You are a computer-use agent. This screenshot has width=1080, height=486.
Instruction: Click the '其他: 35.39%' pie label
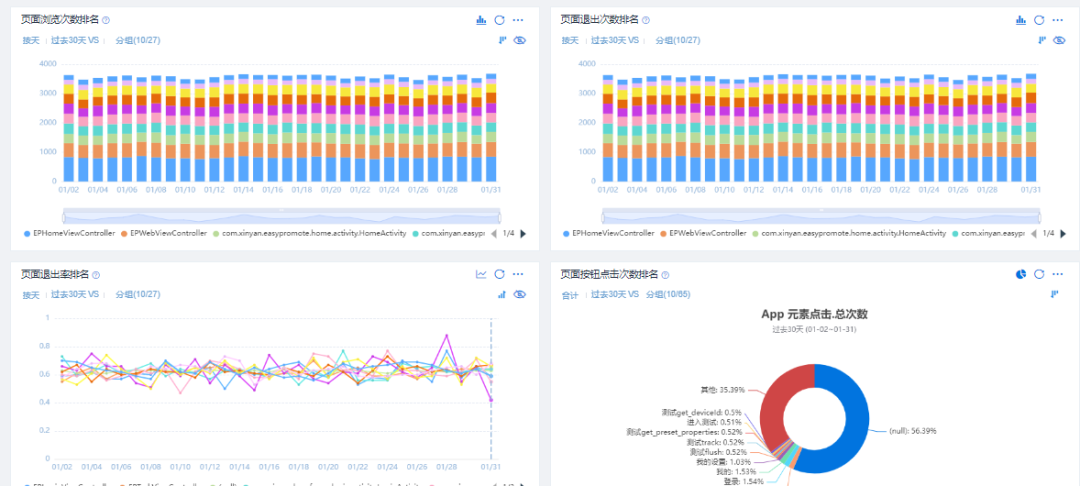(722, 390)
